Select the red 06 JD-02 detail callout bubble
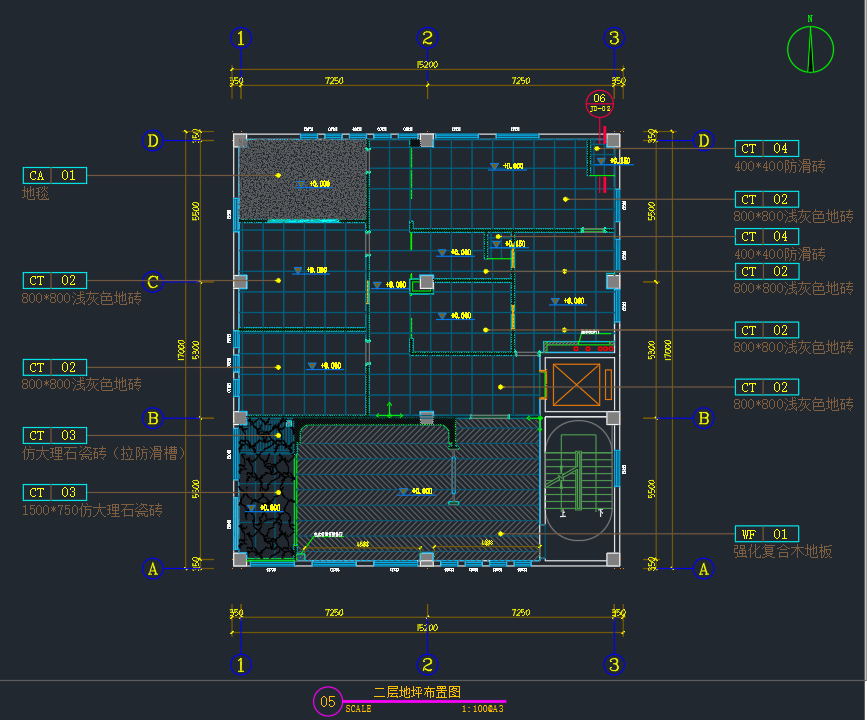Image resolution: width=867 pixels, height=720 pixels. coord(600,103)
